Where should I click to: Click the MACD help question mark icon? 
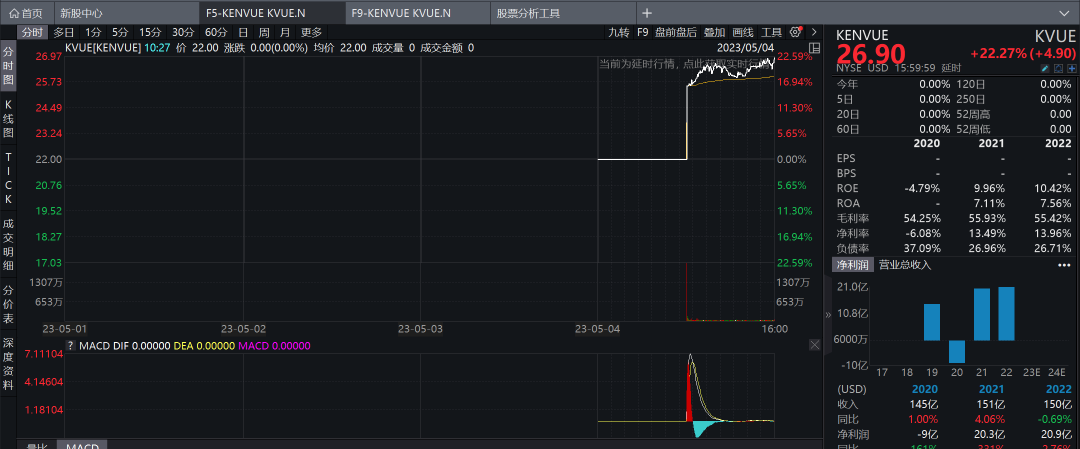click(70, 346)
